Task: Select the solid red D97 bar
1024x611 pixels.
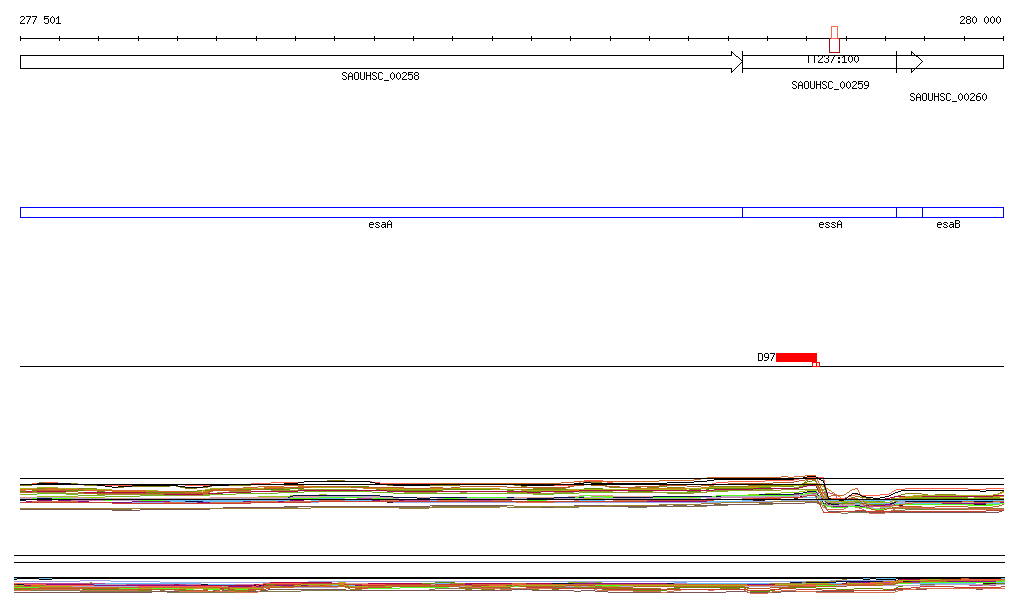Action: point(796,357)
